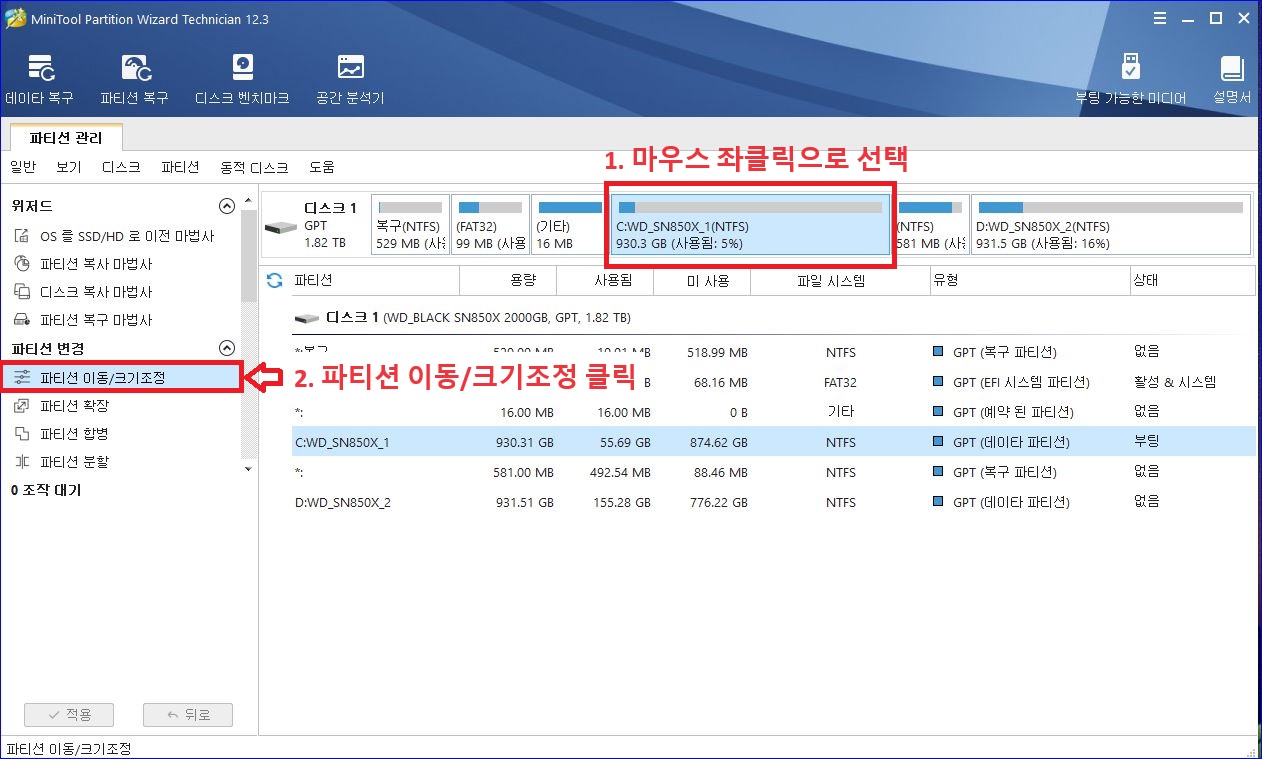
Task: Open 부팅 가능한 미디어 builder
Action: pos(1130,80)
